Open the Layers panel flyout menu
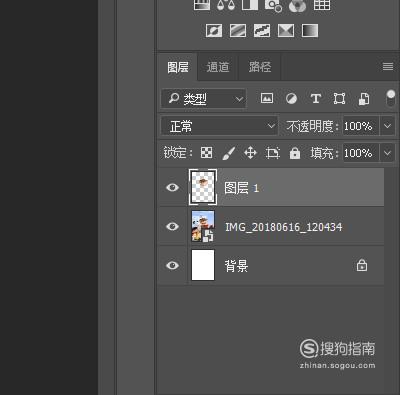 click(388, 67)
